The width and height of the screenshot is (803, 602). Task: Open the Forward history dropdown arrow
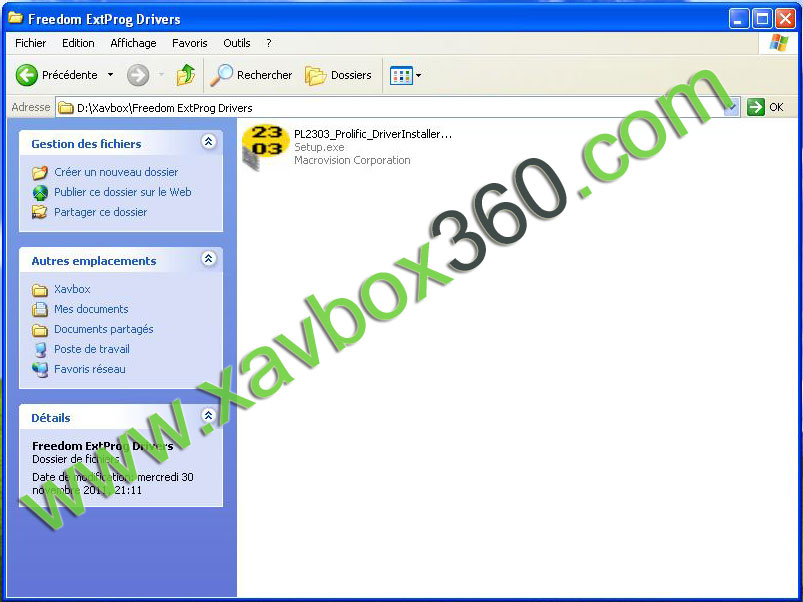click(161, 75)
